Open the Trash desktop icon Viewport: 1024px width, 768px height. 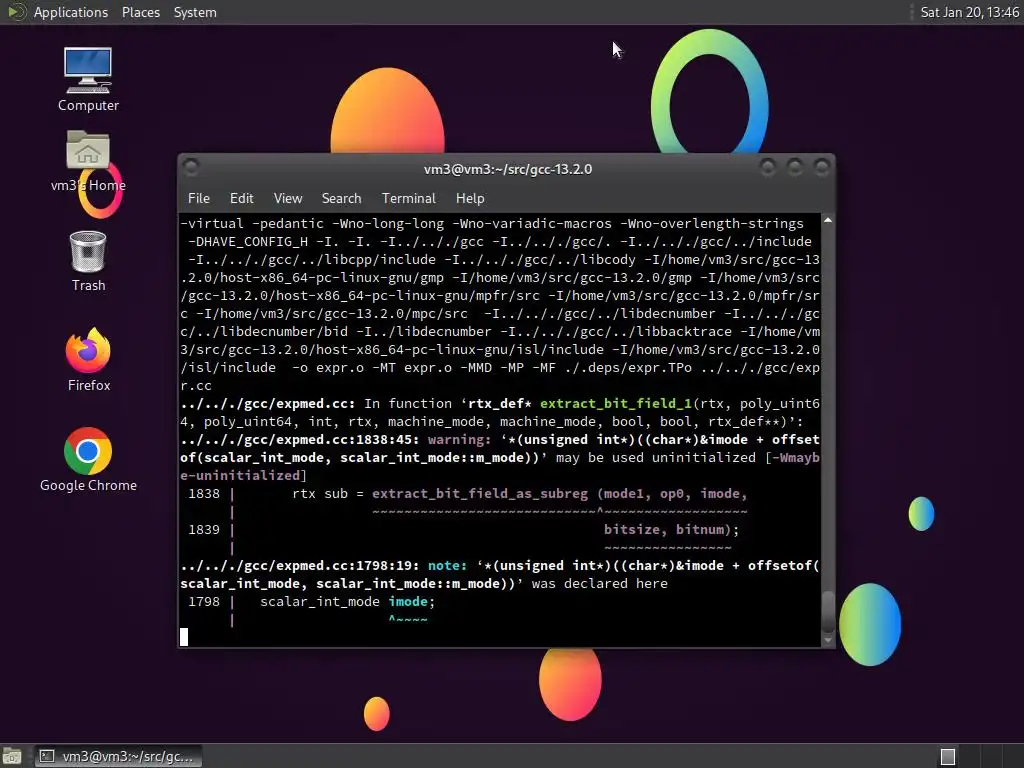88,261
